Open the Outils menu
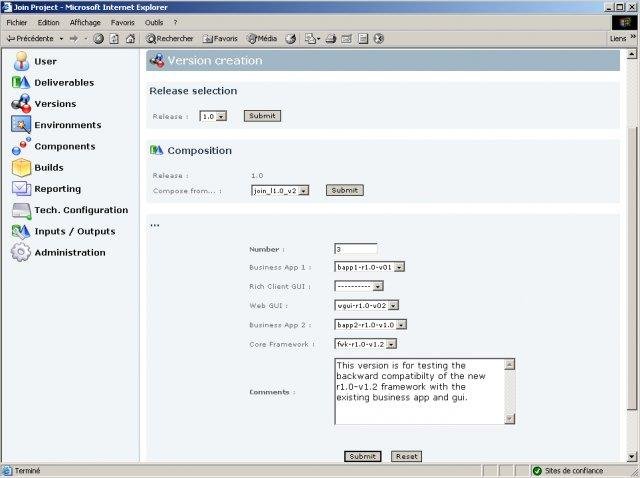The width and height of the screenshot is (640, 478). point(154,22)
